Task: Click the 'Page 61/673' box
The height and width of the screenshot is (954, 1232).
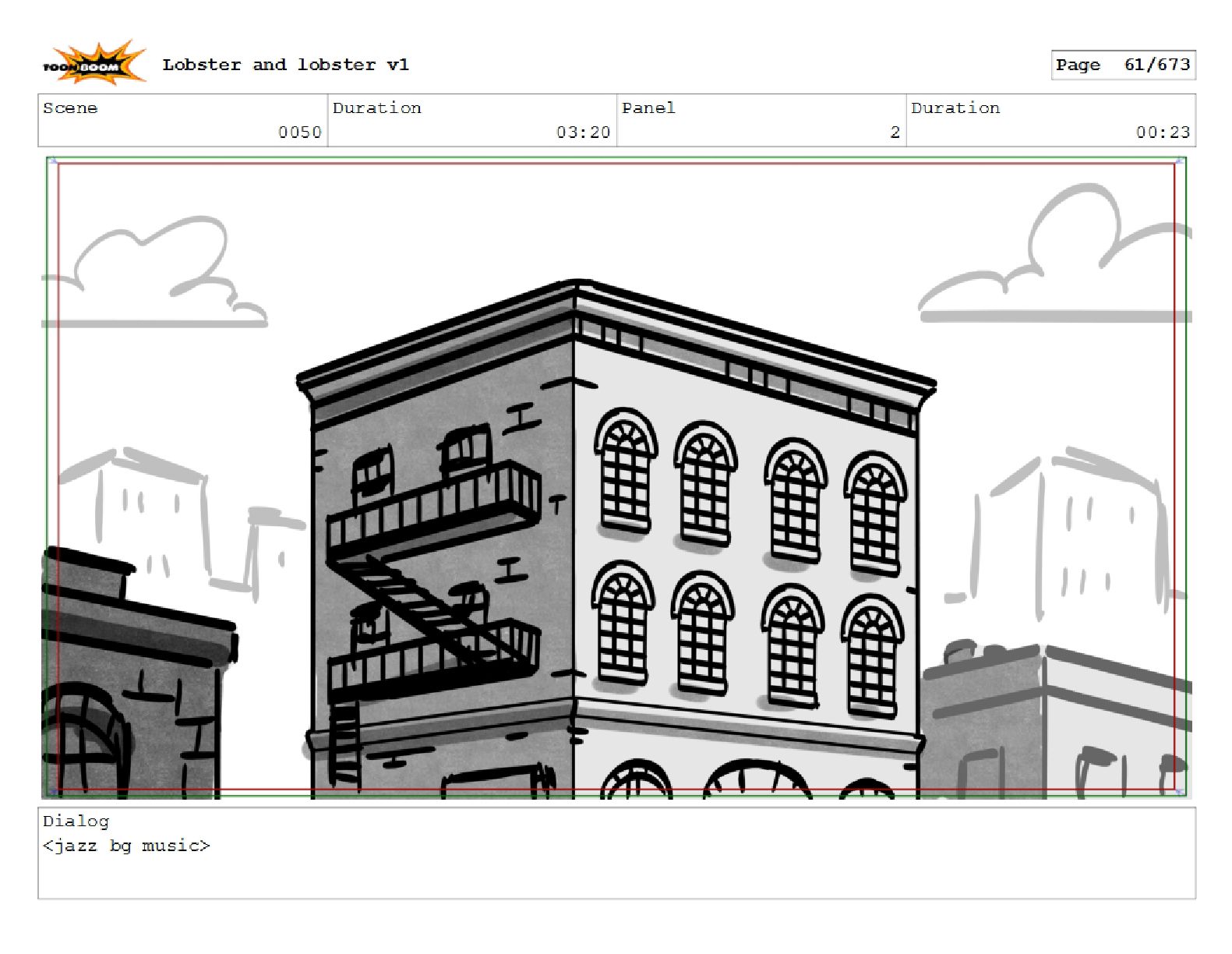Action: click(1123, 65)
